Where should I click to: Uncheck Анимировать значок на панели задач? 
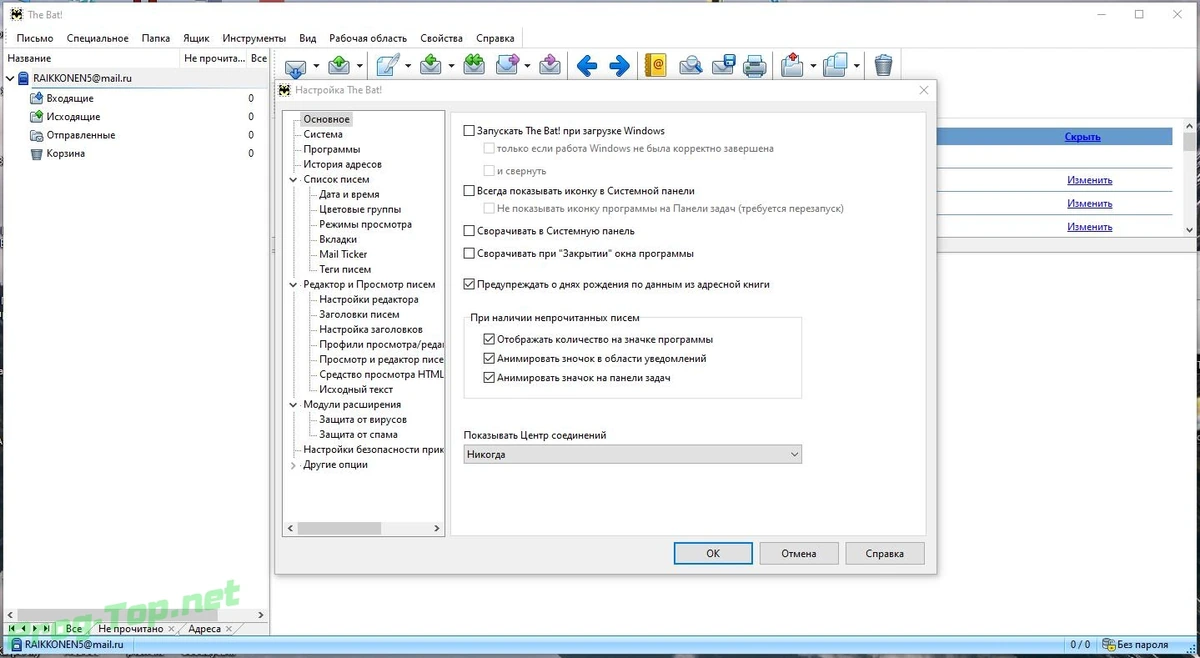(489, 378)
